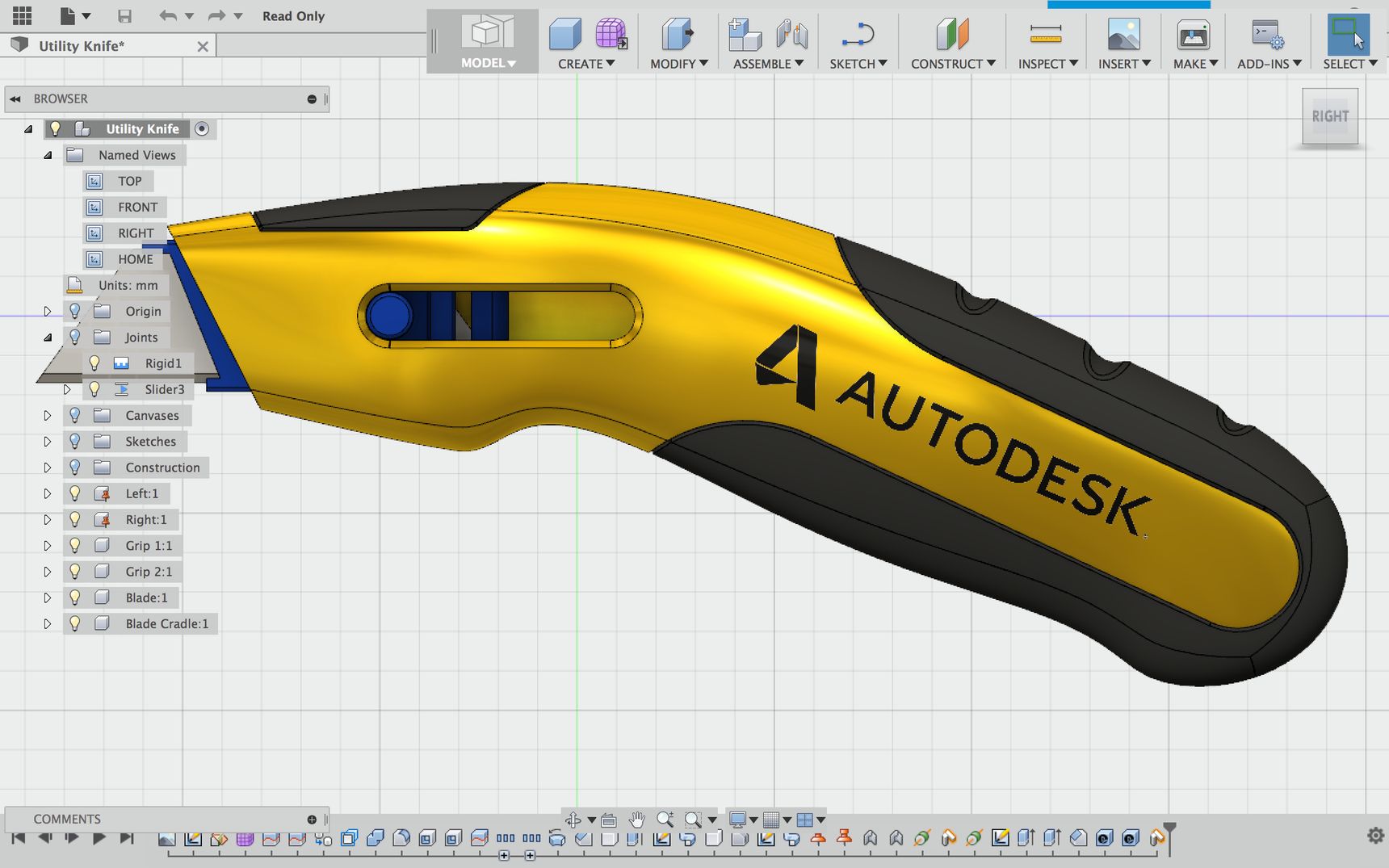Jump to timeline end button
1389x868 pixels.
(x=127, y=838)
